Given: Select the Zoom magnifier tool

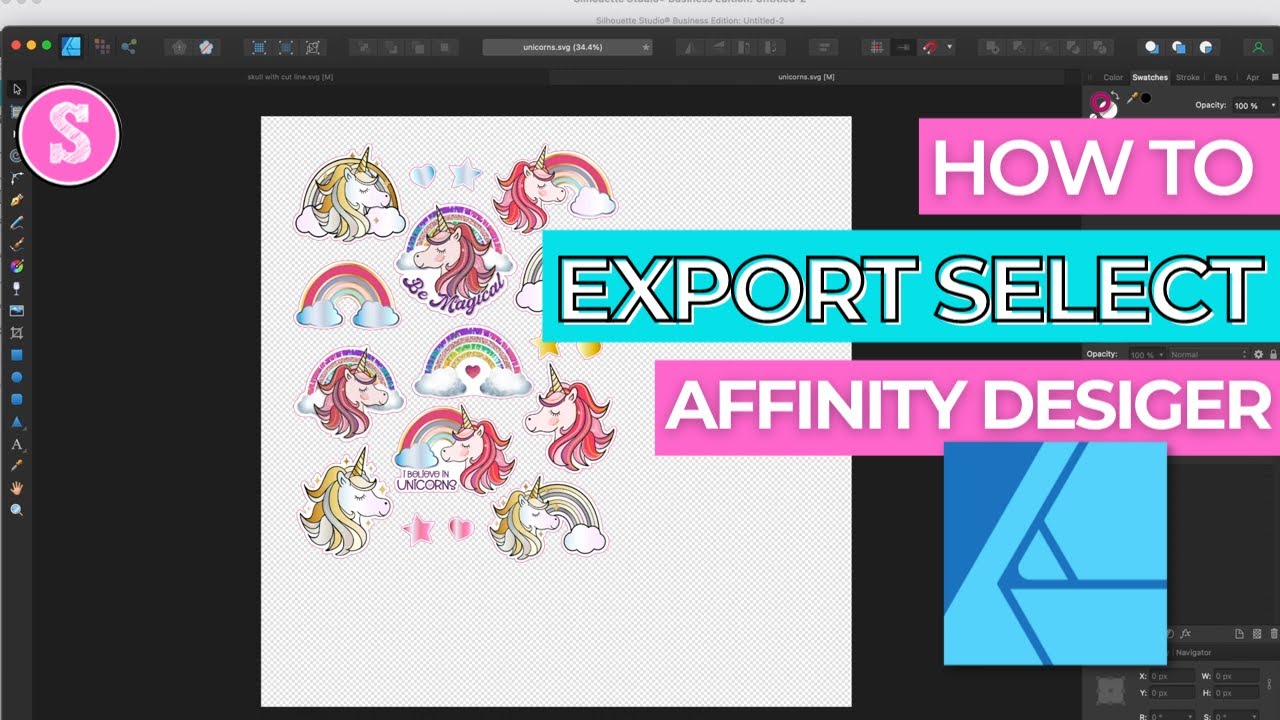Looking at the screenshot, I should tap(17, 510).
